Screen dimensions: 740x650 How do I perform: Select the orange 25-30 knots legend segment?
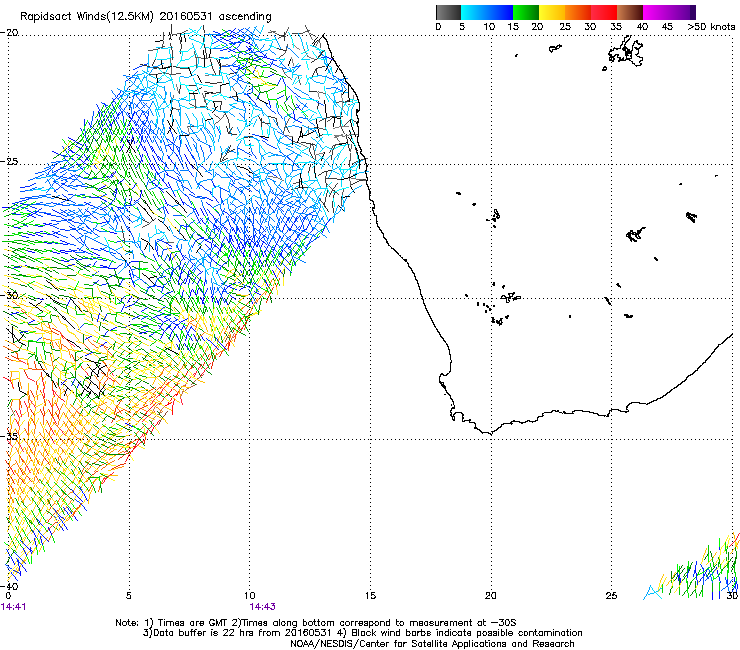tap(578, 12)
